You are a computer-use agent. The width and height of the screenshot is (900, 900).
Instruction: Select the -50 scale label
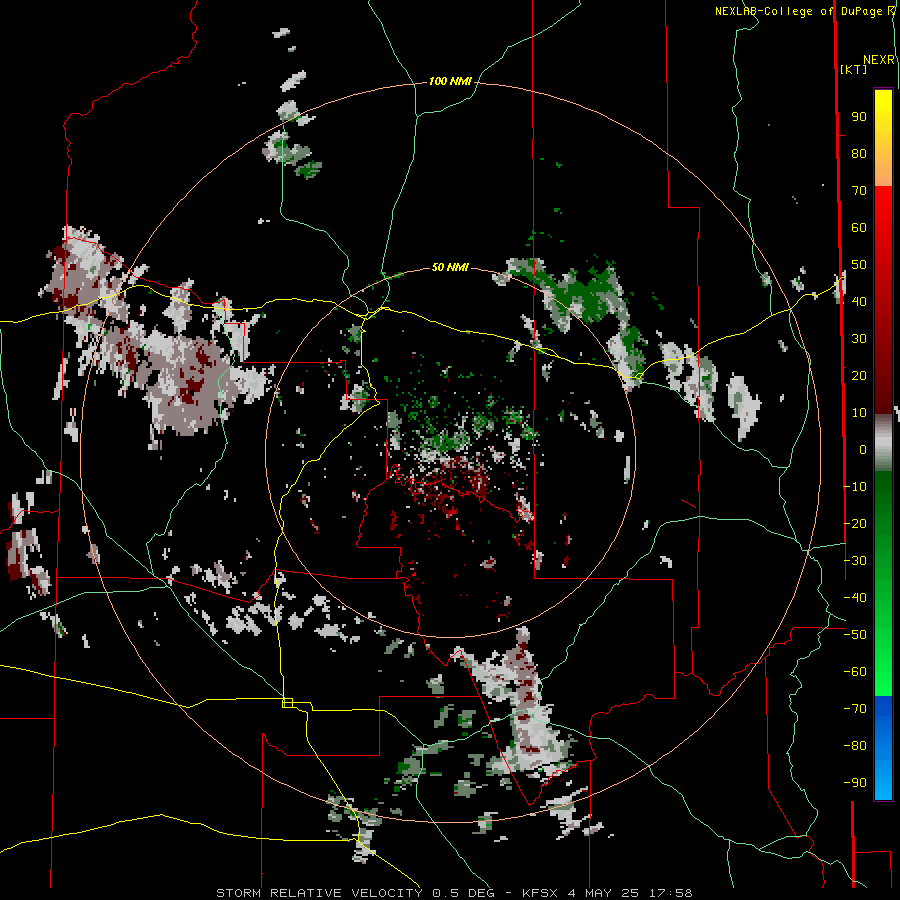(855, 635)
